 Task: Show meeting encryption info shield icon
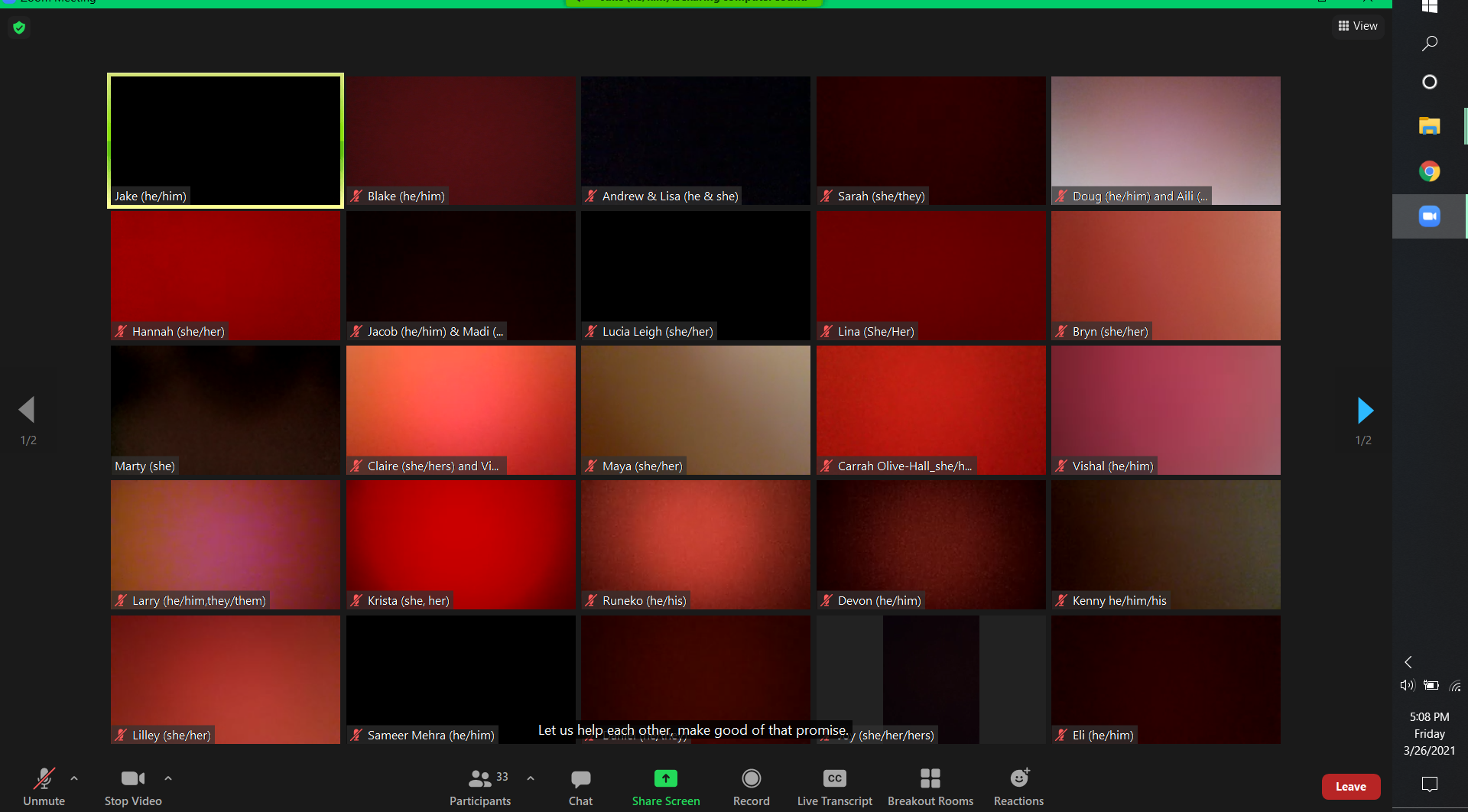[19, 28]
